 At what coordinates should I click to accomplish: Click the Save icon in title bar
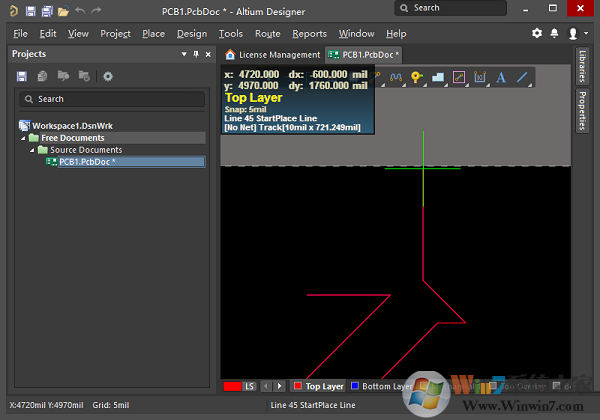coord(31,11)
